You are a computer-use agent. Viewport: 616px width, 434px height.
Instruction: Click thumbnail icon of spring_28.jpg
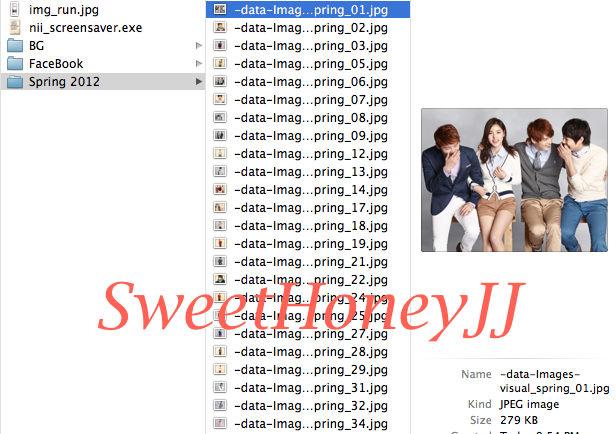pyautogui.click(x=220, y=351)
